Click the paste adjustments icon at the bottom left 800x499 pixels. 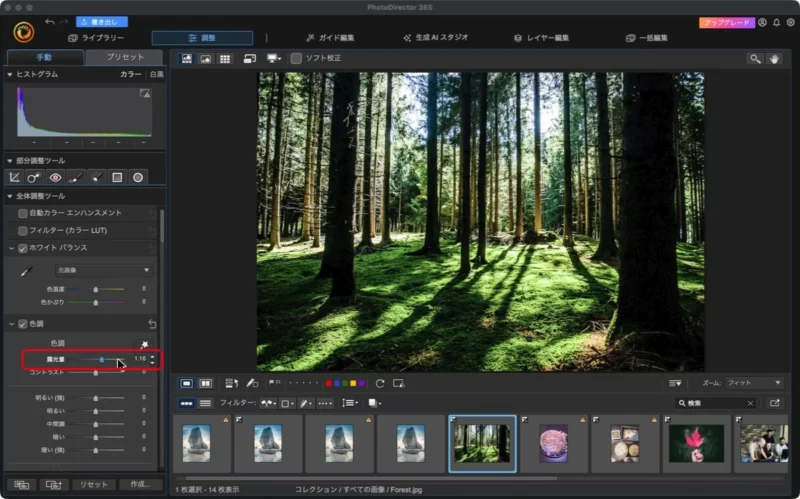tap(54, 484)
